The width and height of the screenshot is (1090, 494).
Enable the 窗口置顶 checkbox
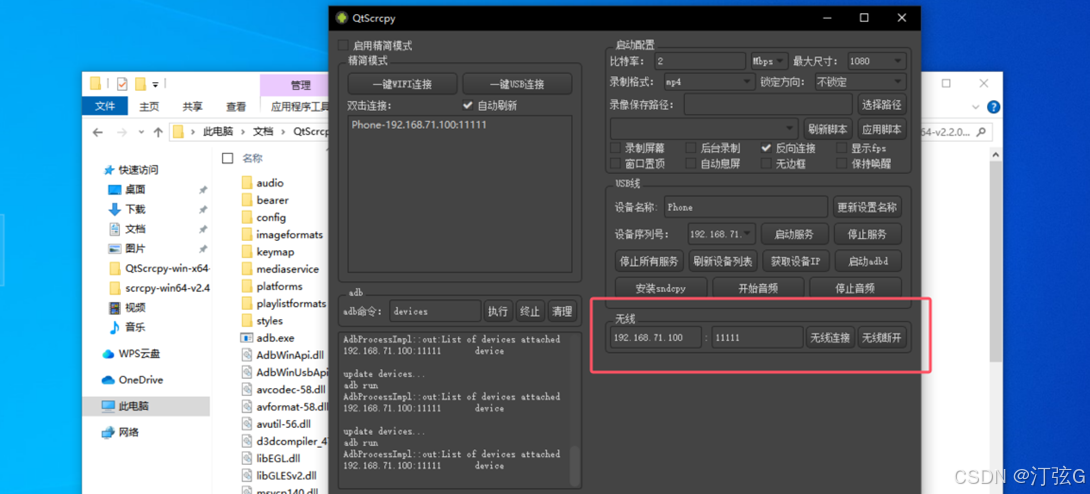point(615,164)
